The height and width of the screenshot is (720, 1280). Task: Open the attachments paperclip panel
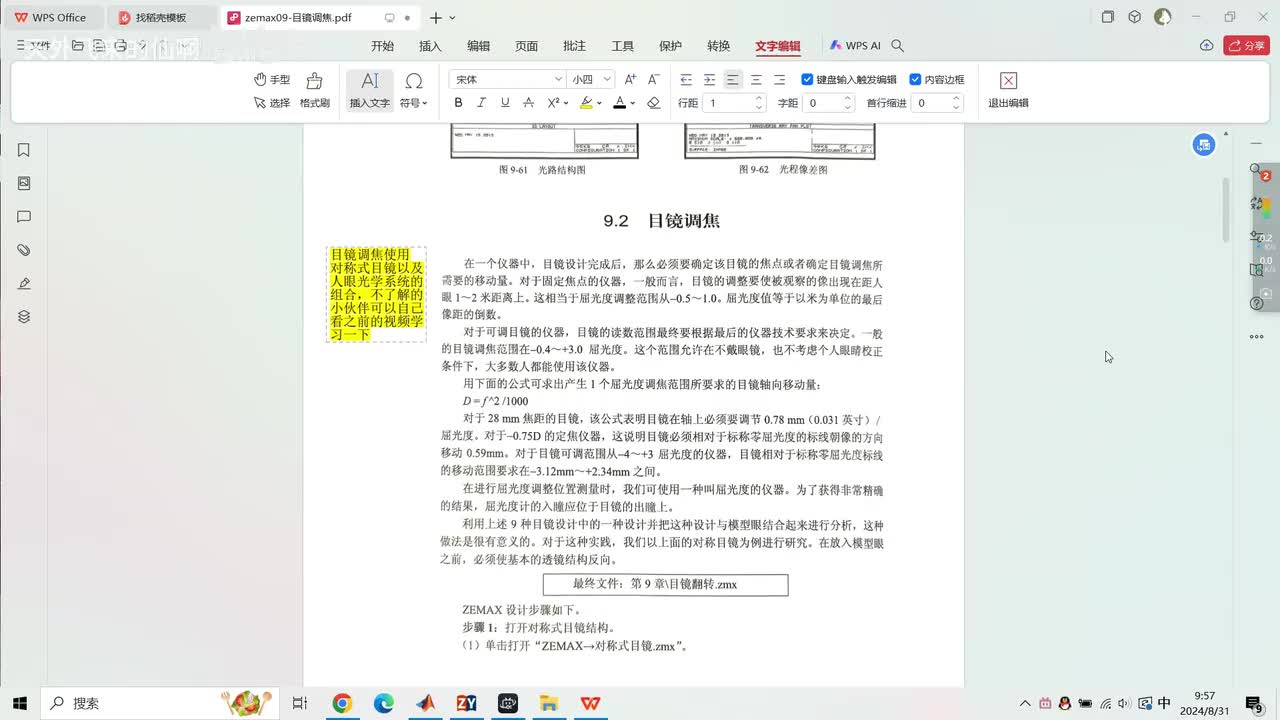coord(24,250)
